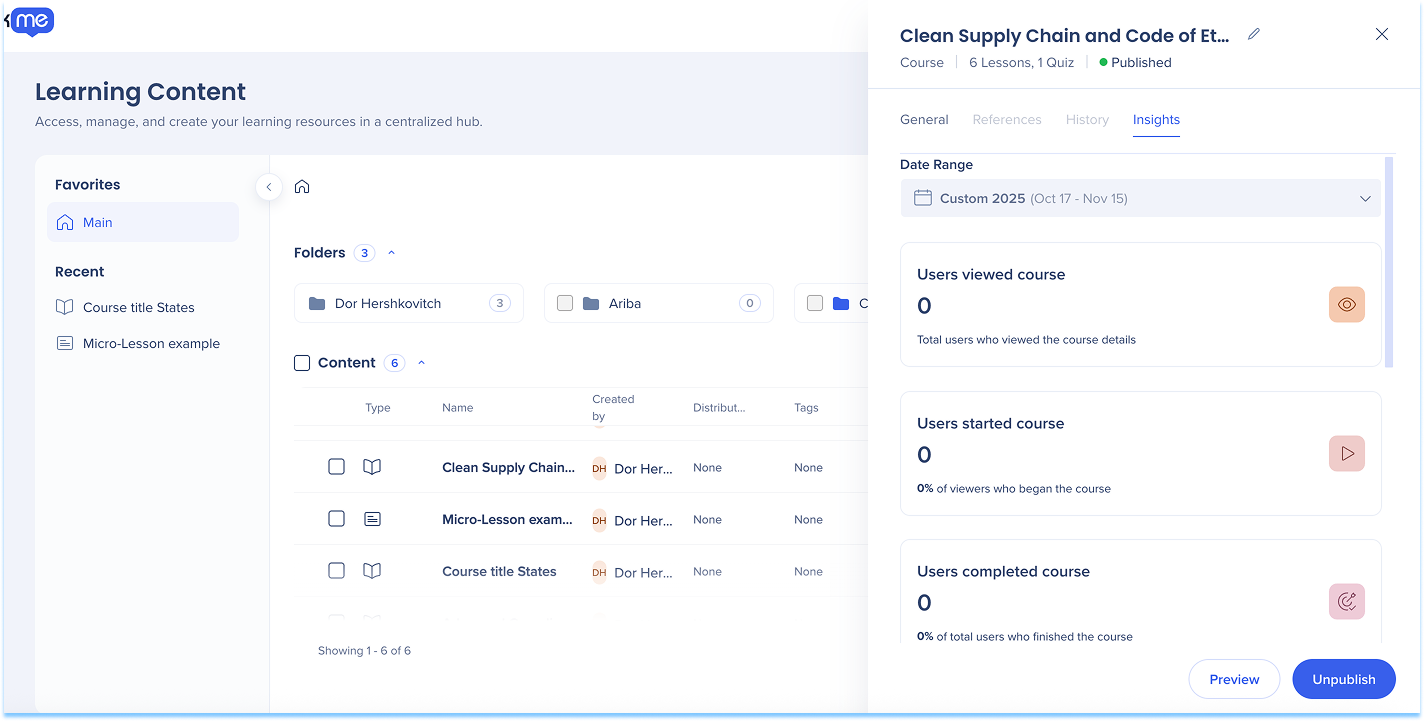Click the pencil edit icon beside course title
Viewport: 1424px width, 721px height.
(x=1254, y=34)
